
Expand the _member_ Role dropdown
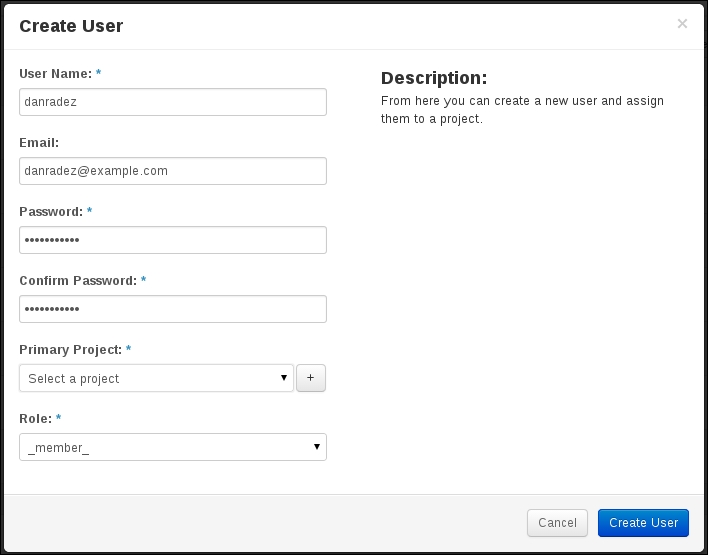point(172,447)
